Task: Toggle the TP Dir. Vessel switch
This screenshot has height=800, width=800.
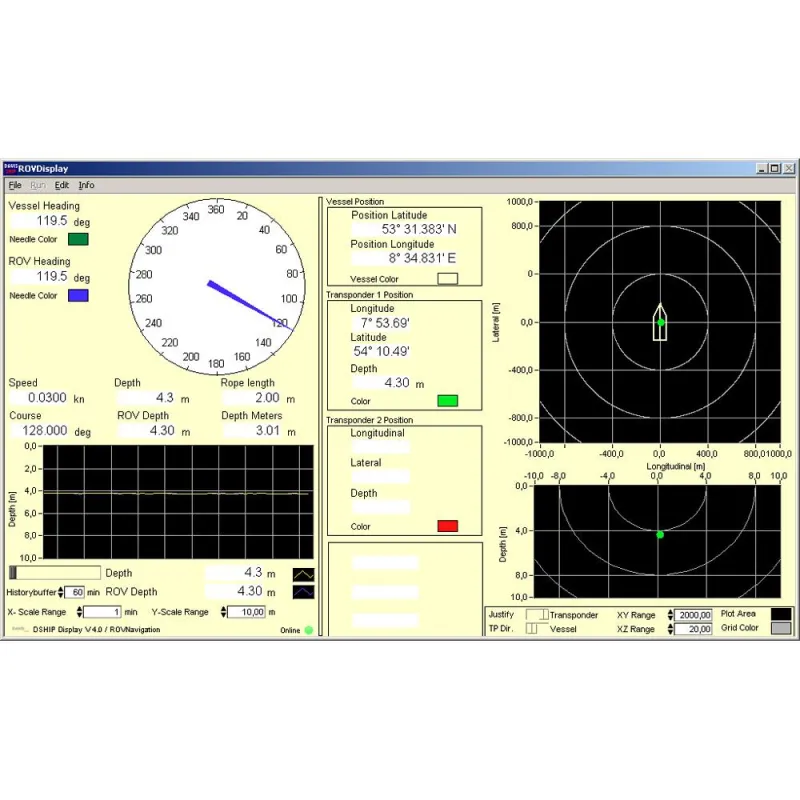Action: point(537,629)
